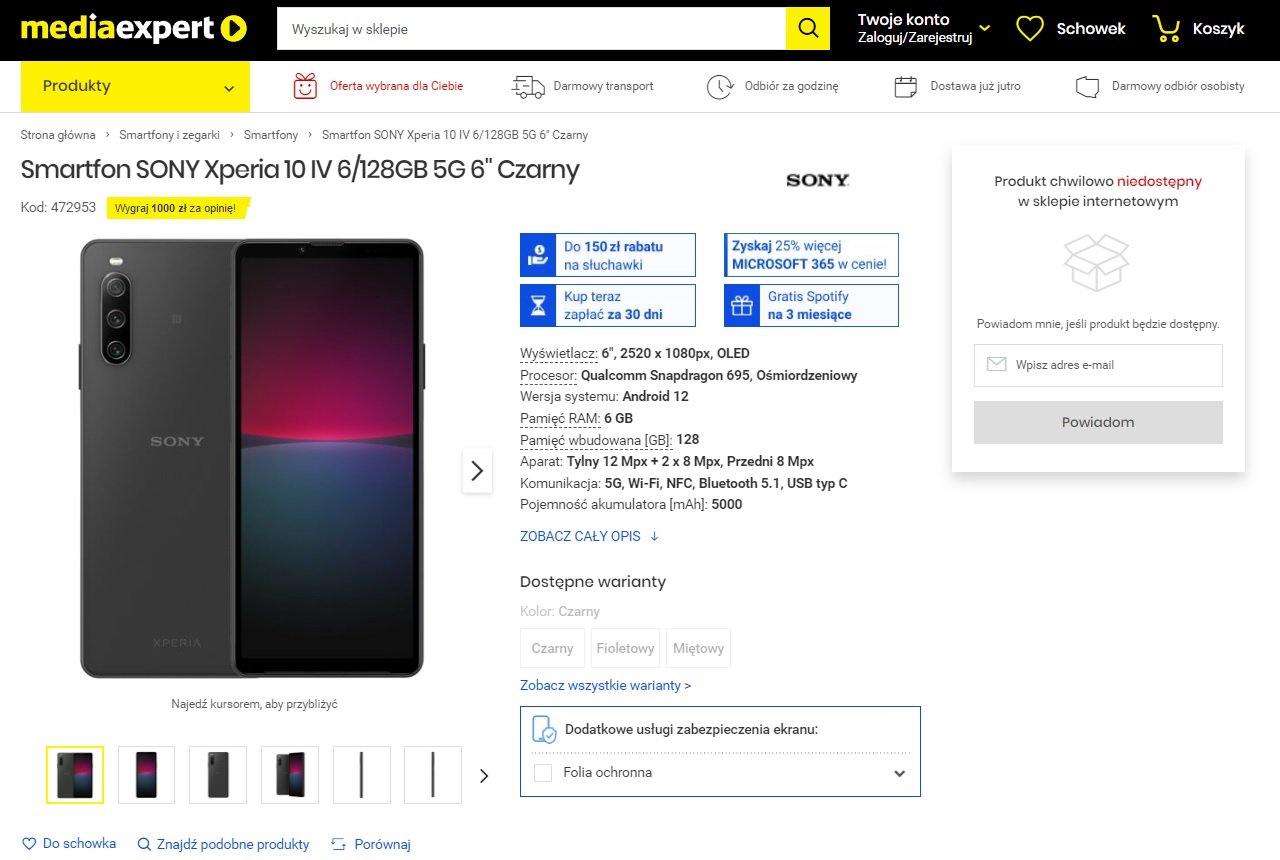
Task: Click the Dostawa już jutro calendar icon
Action: (x=906, y=86)
